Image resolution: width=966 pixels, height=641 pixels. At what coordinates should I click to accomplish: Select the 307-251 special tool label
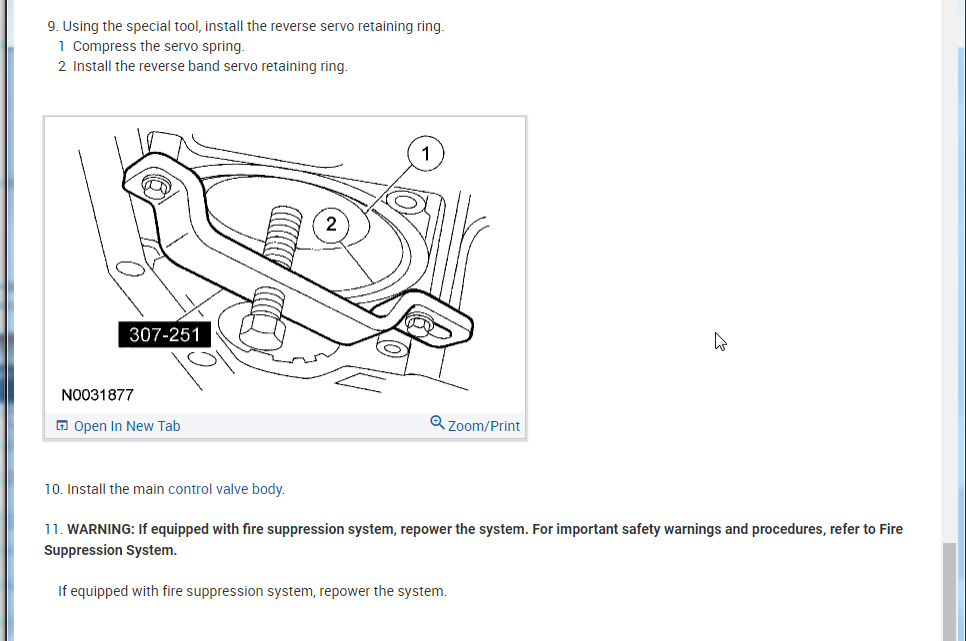(x=164, y=335)
